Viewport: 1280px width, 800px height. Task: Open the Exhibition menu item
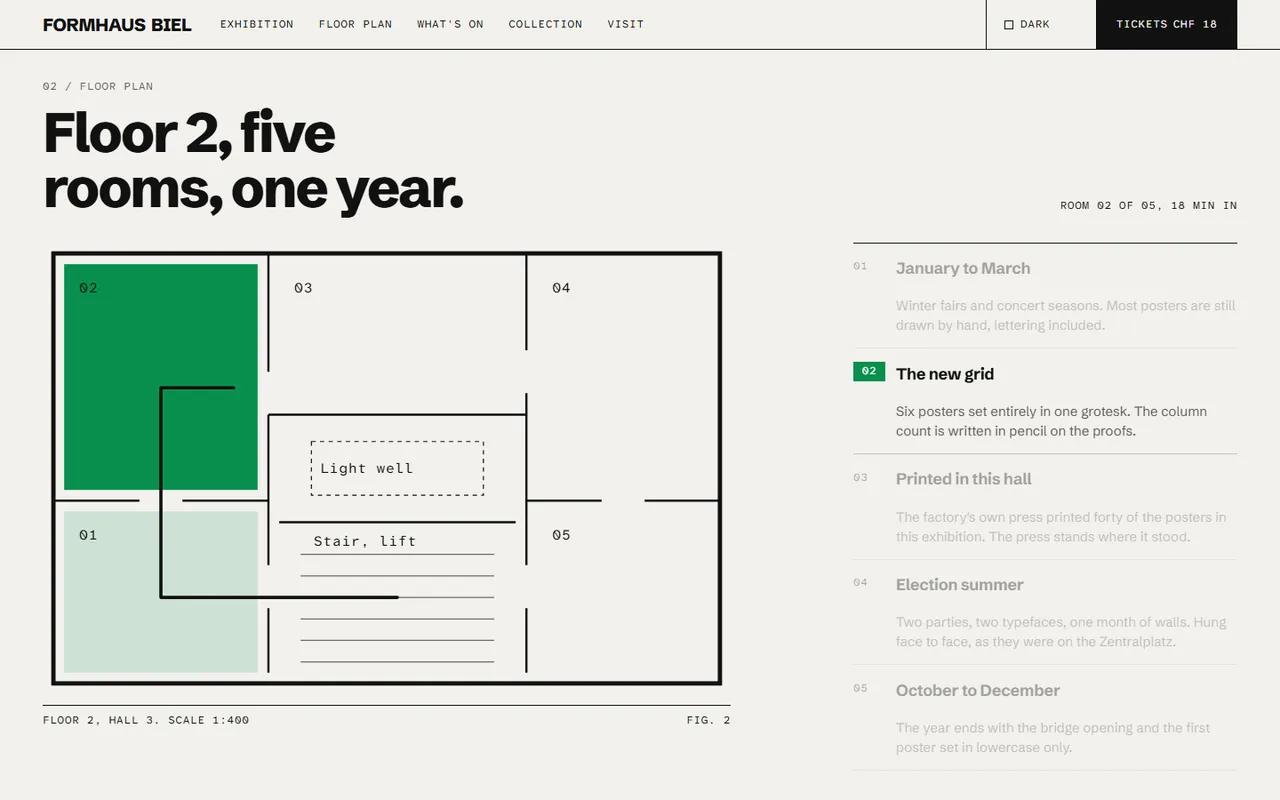(257, 24)
